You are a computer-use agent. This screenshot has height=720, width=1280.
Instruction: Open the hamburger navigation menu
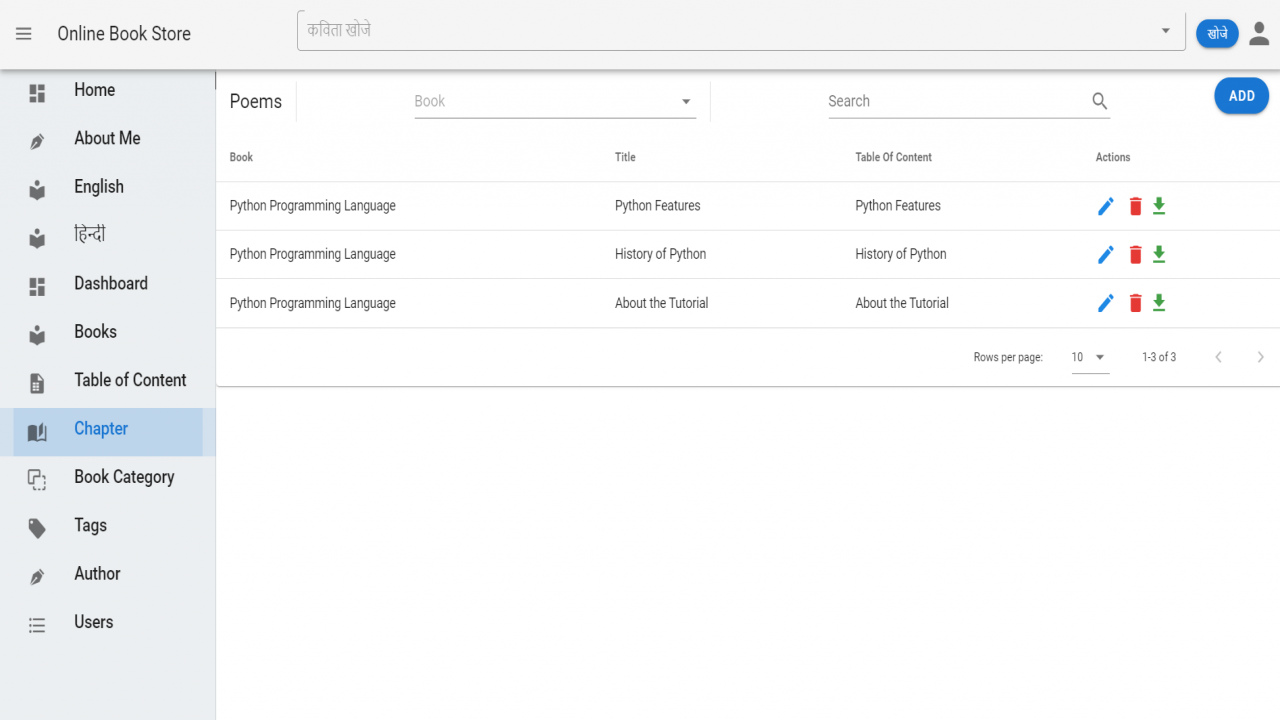(x=24, y=34)
